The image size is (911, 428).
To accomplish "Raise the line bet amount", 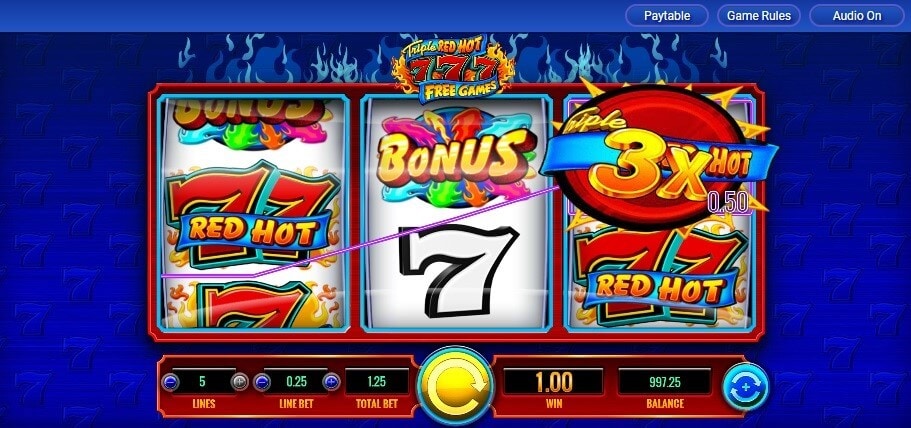I will click(331, 382).
